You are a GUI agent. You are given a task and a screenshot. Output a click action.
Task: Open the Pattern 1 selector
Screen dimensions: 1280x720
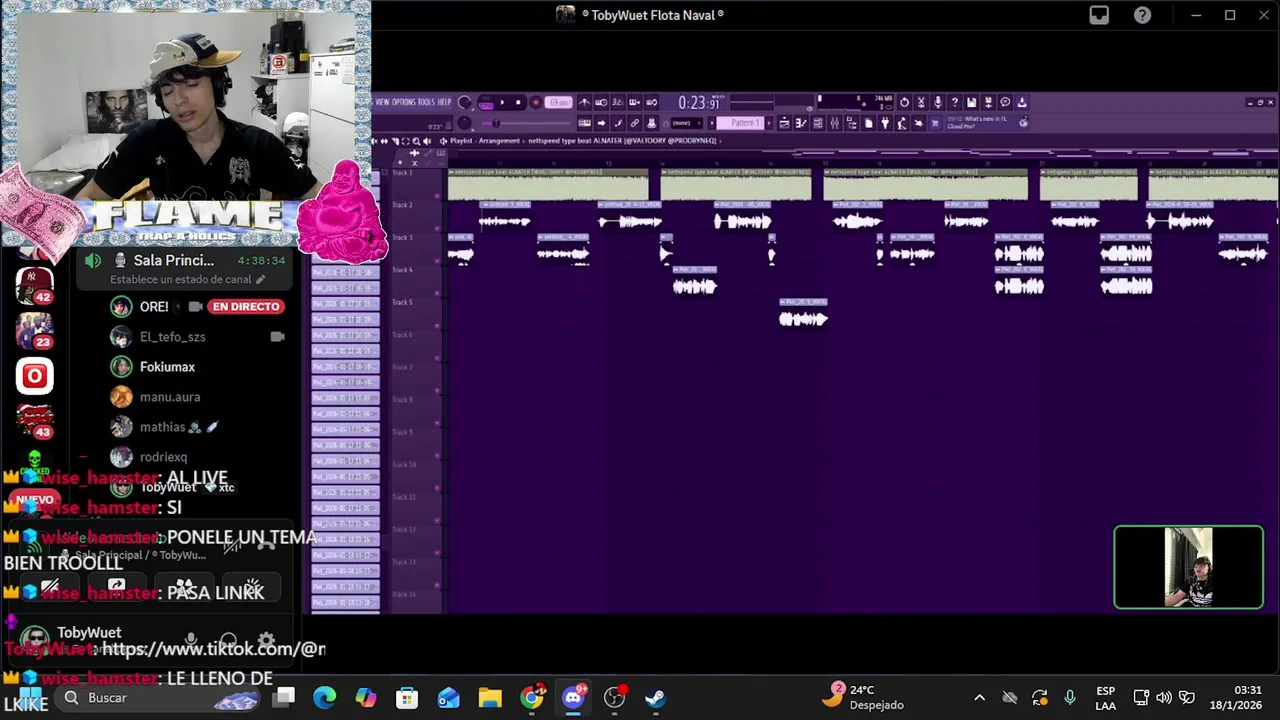pos(740,123)
